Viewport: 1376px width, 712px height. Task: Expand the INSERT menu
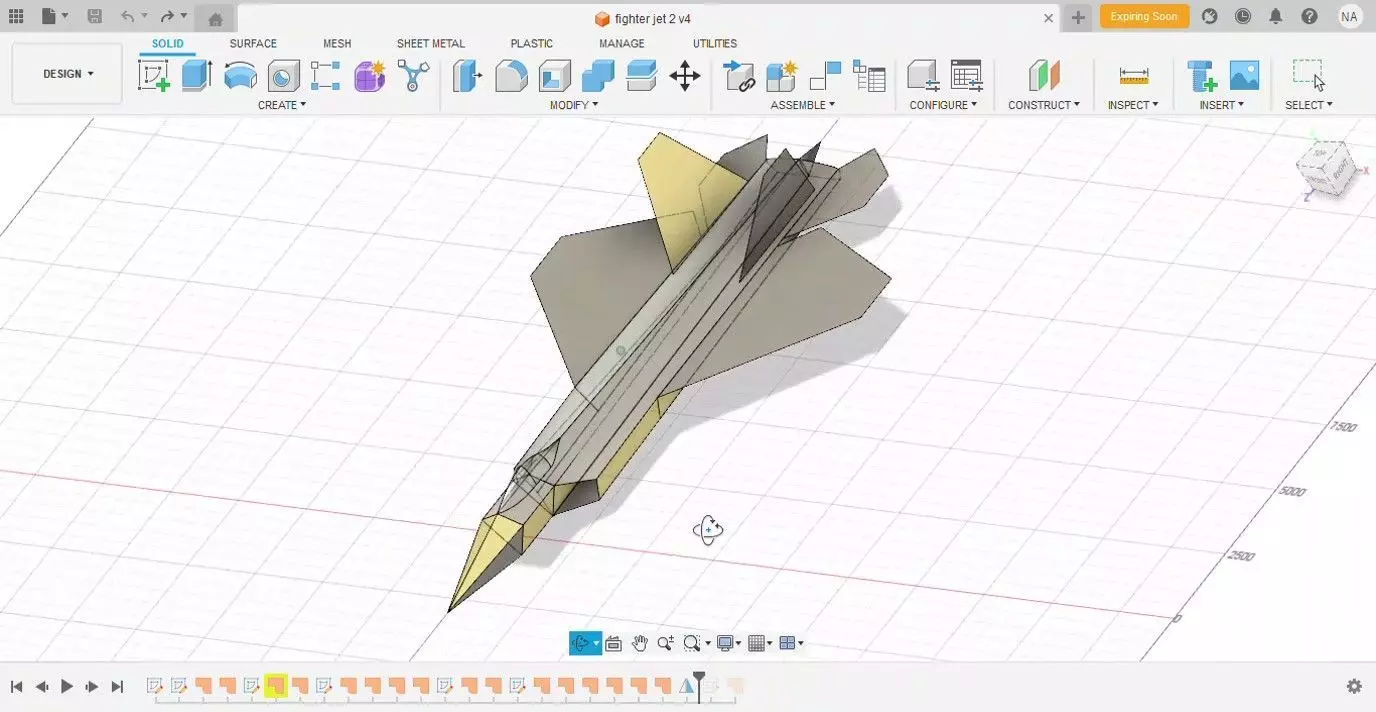click(x=1222, y=105)
